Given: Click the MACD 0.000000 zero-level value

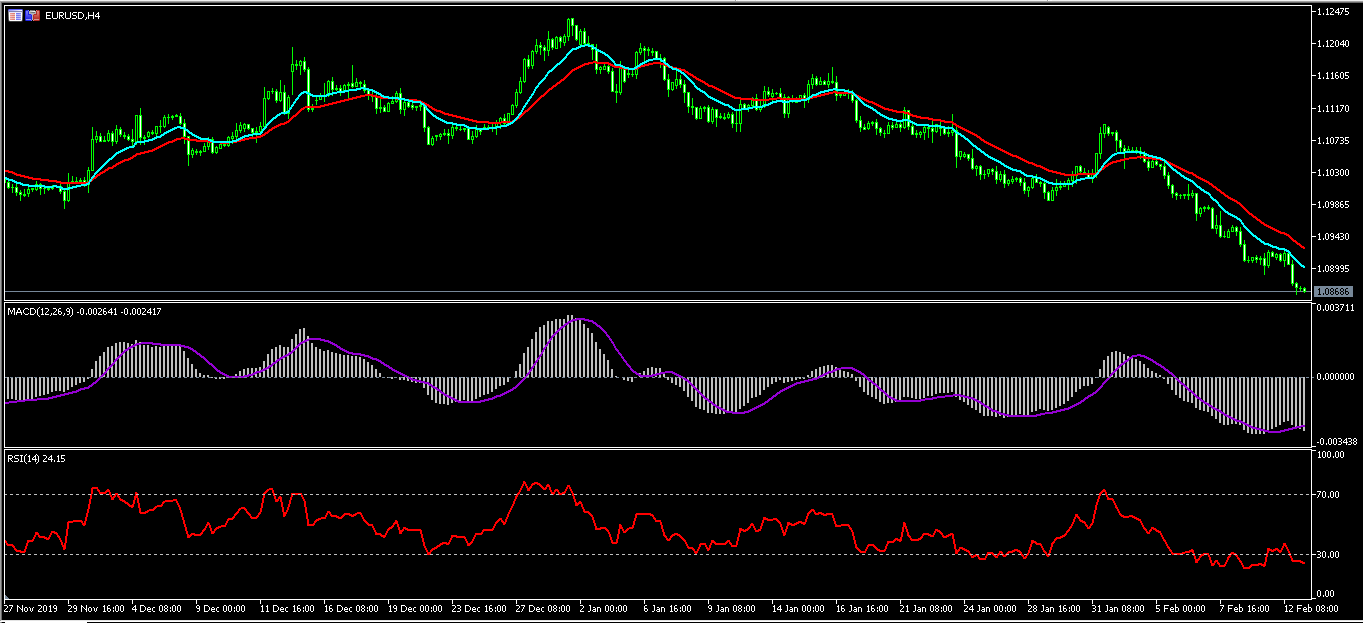Looking at the screenshot, I should point(1337,377).
